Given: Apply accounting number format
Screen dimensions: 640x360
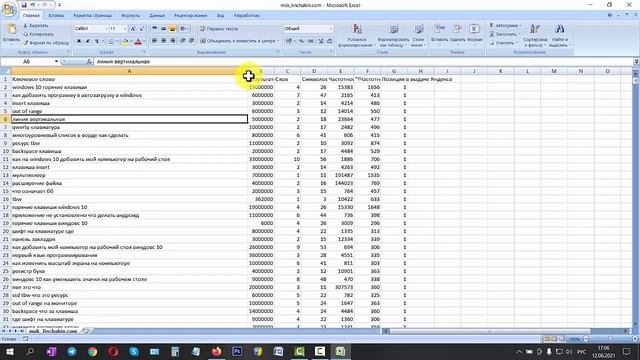Looking at the screenshot, I should pos(289,41).
